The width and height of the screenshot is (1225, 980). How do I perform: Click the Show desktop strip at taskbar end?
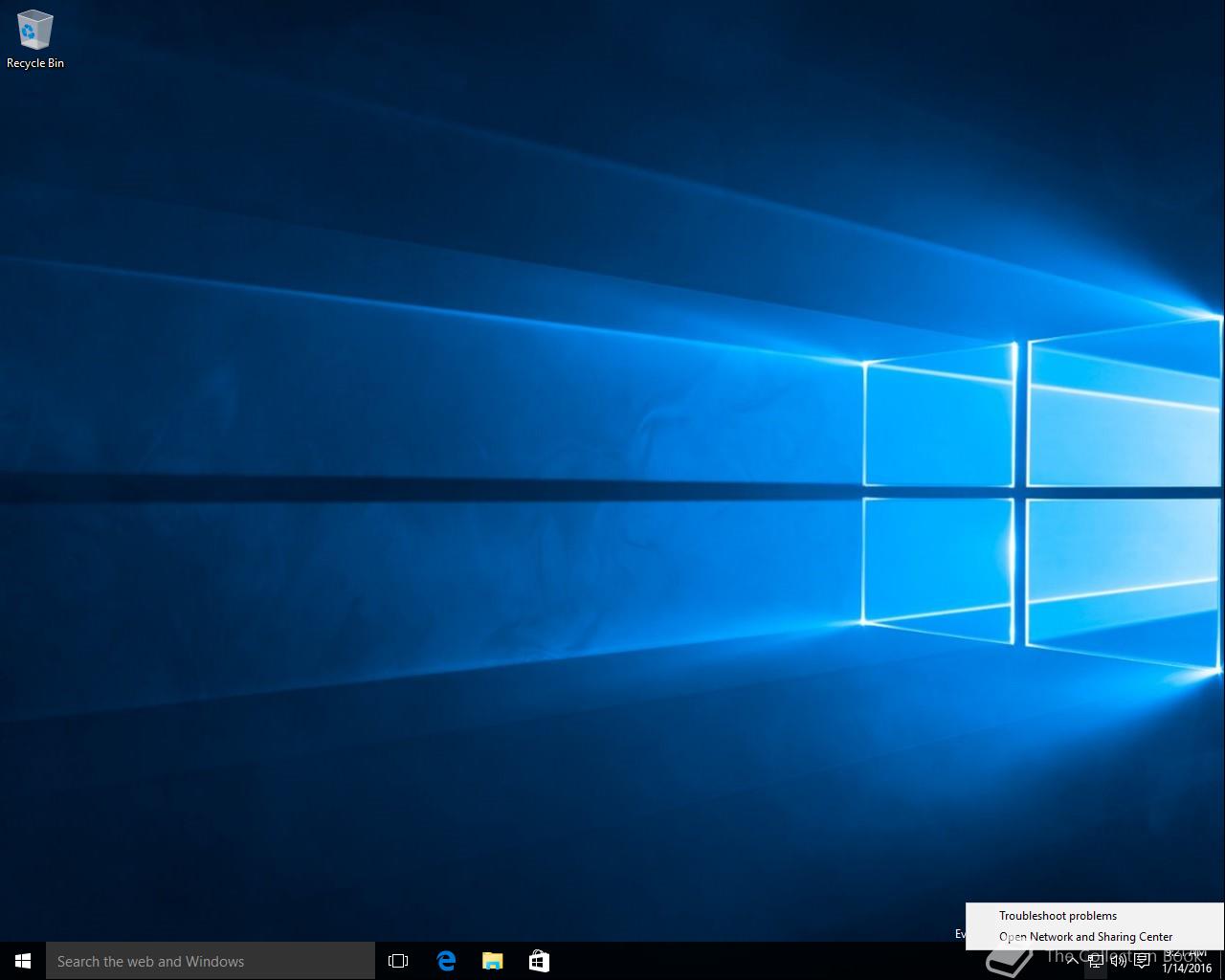[1222, 961]
